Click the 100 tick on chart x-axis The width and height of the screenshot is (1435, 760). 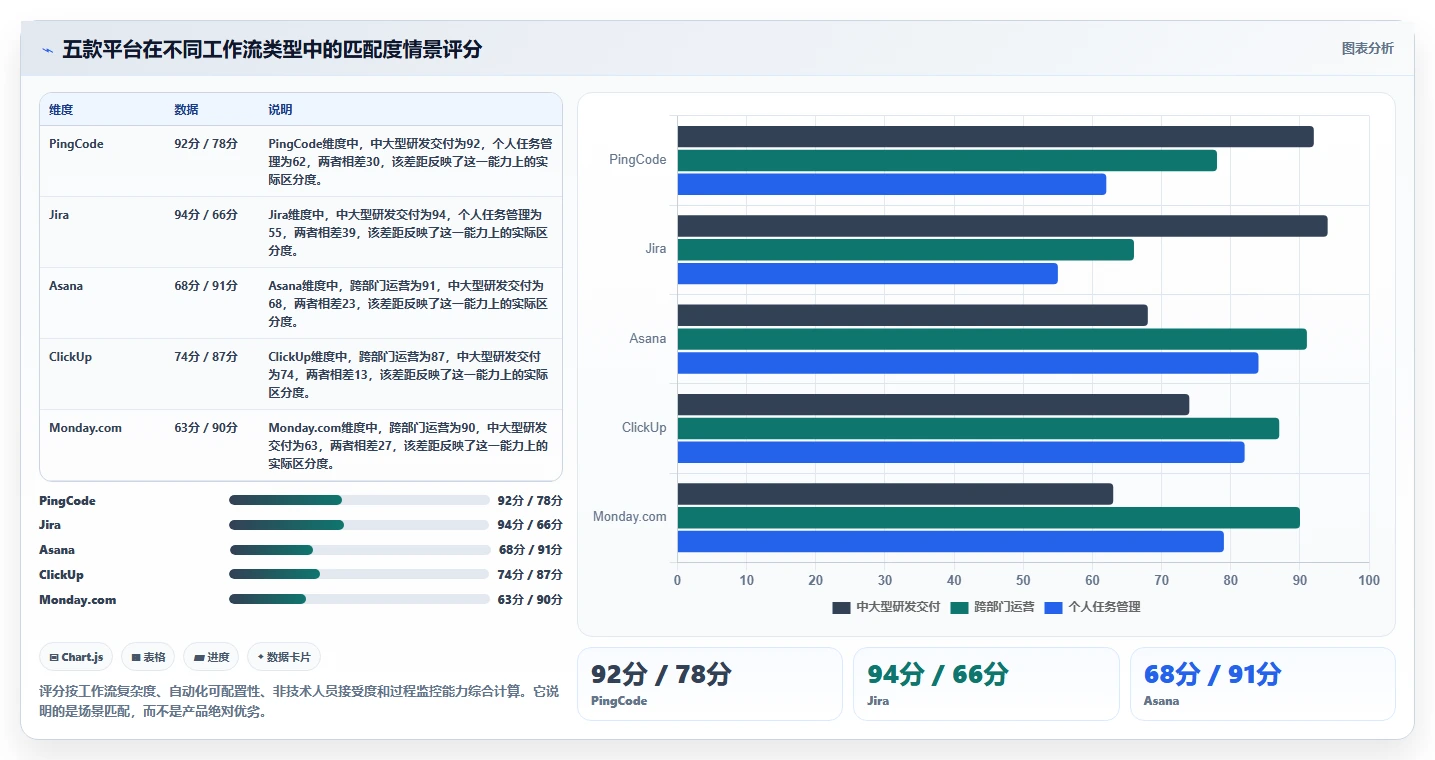pos(1369,581)
